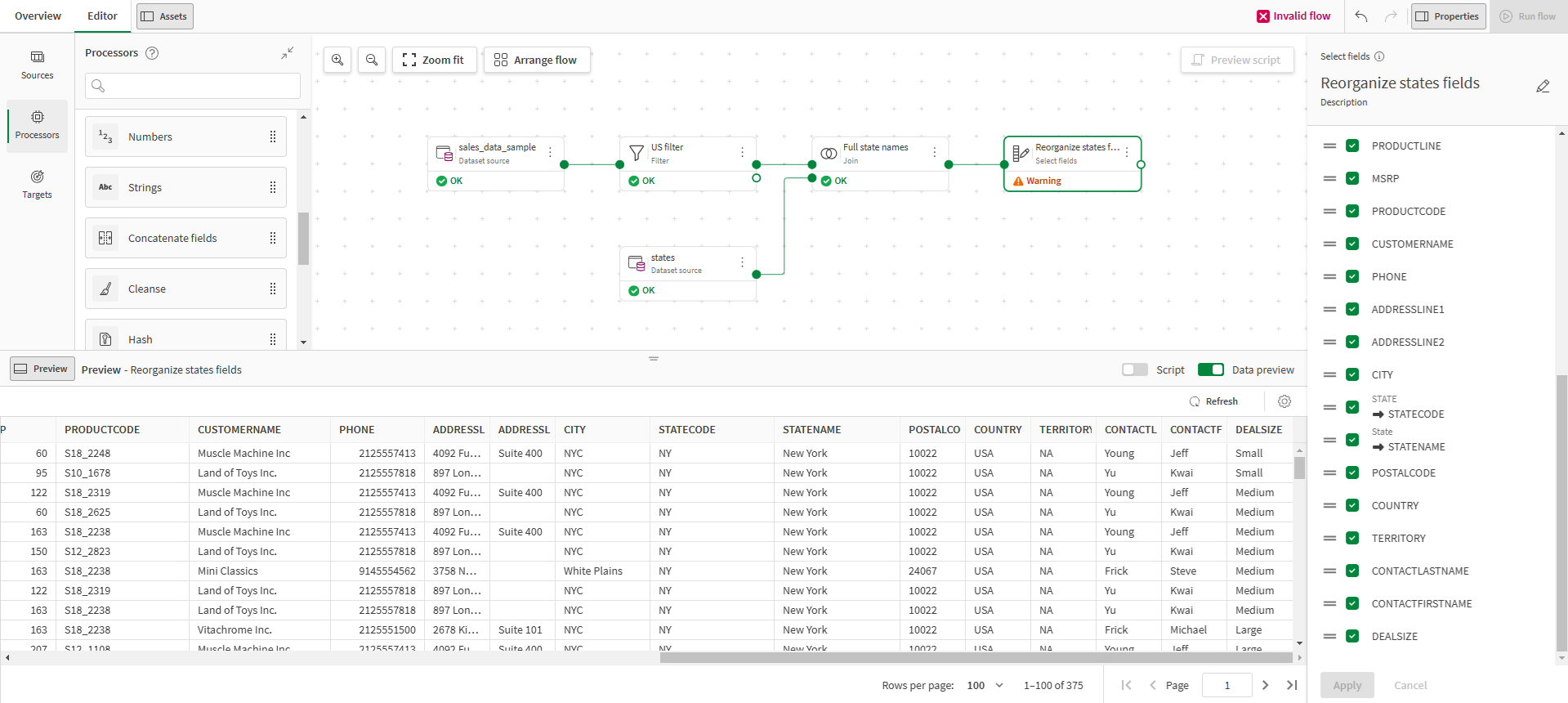Click the Arrange flow button
The height and width of the screenshot is (703, 1568).
point(536,60)
